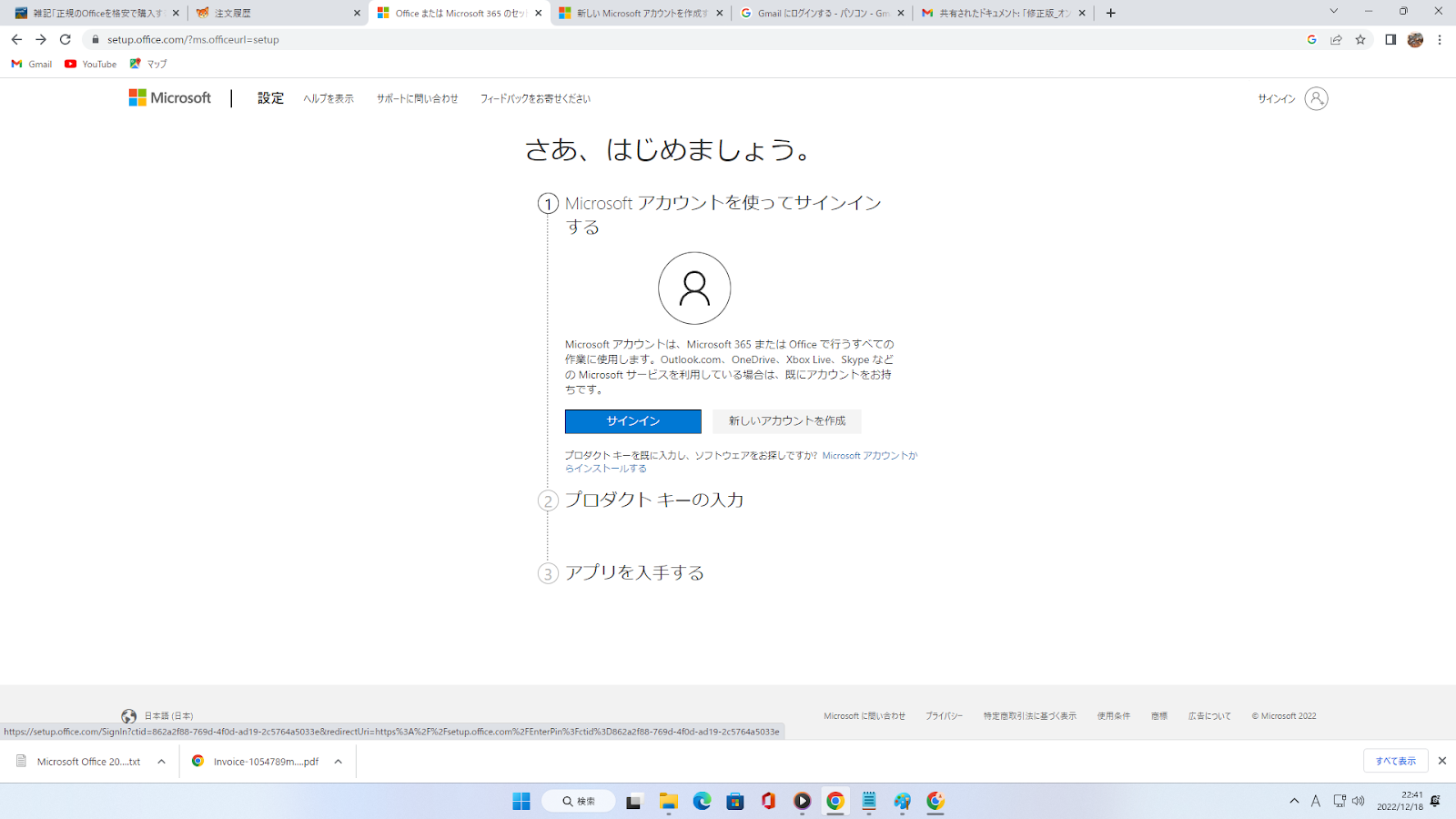1456x819 pixels.
Task: Open Task View from taskbar
Action: pyautogui.click(x=633, y=801)
